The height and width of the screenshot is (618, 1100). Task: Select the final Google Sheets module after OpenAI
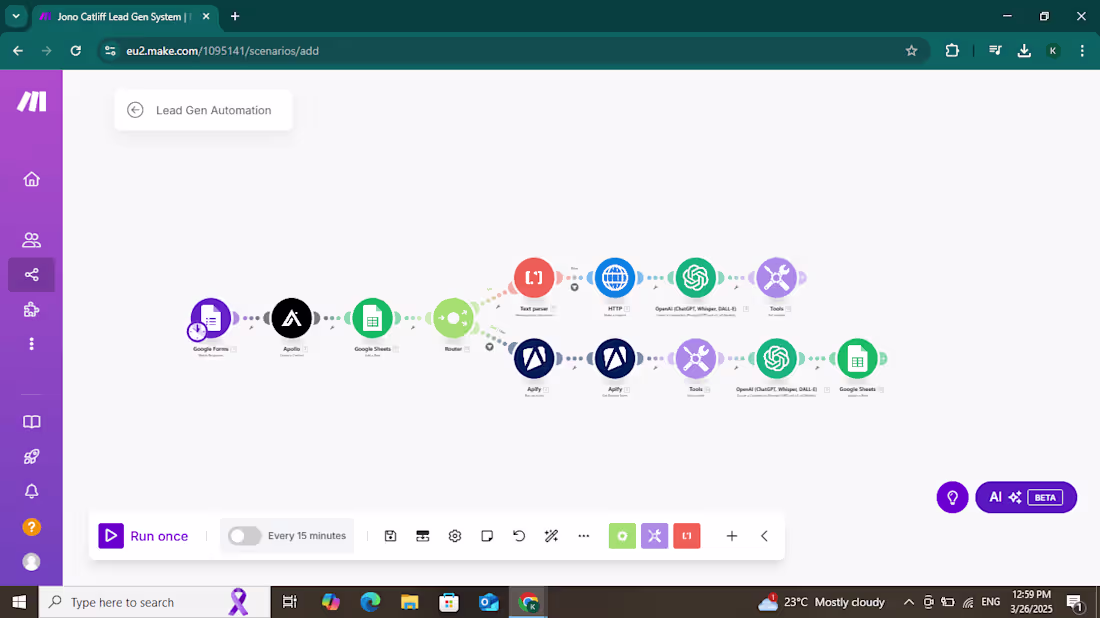pos(857,358)
